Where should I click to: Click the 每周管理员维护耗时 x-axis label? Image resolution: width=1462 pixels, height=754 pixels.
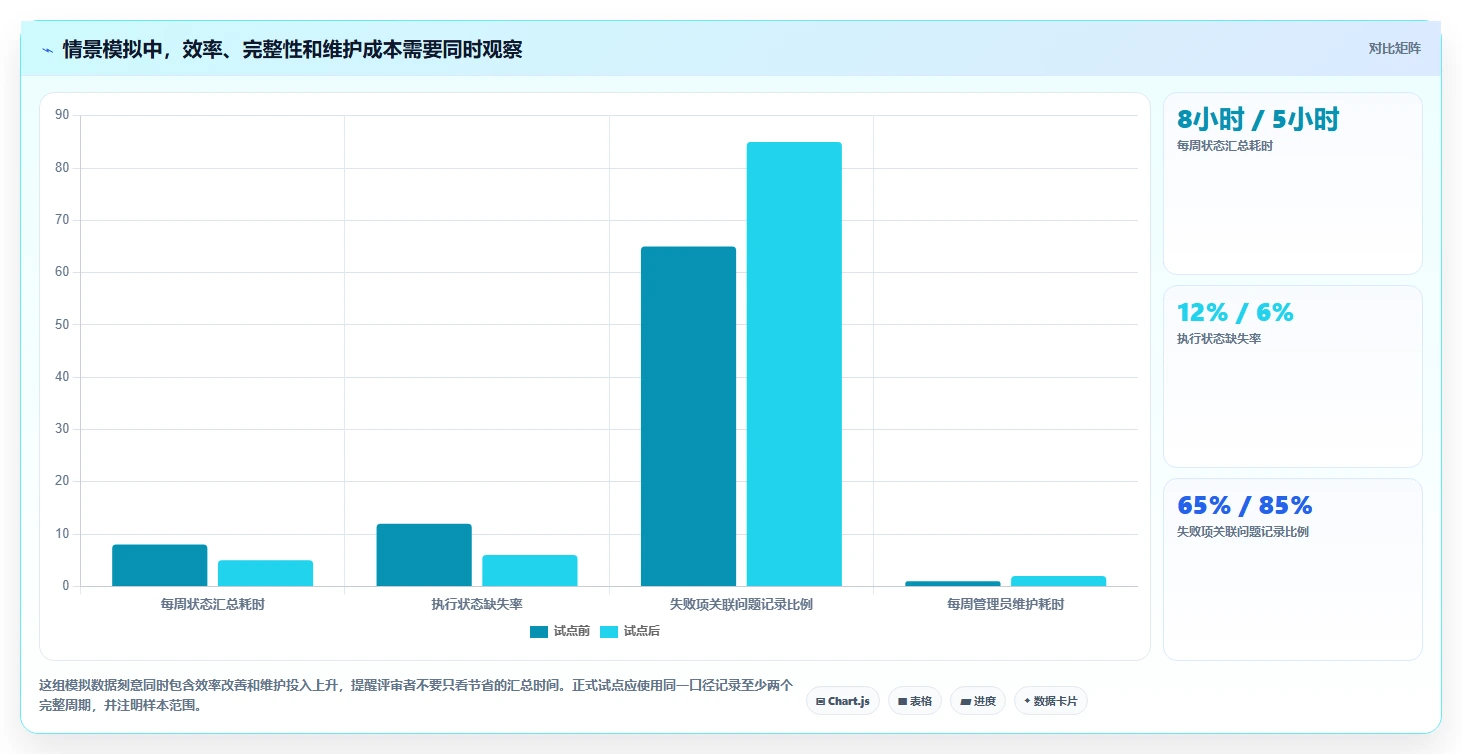(1005, 605)
